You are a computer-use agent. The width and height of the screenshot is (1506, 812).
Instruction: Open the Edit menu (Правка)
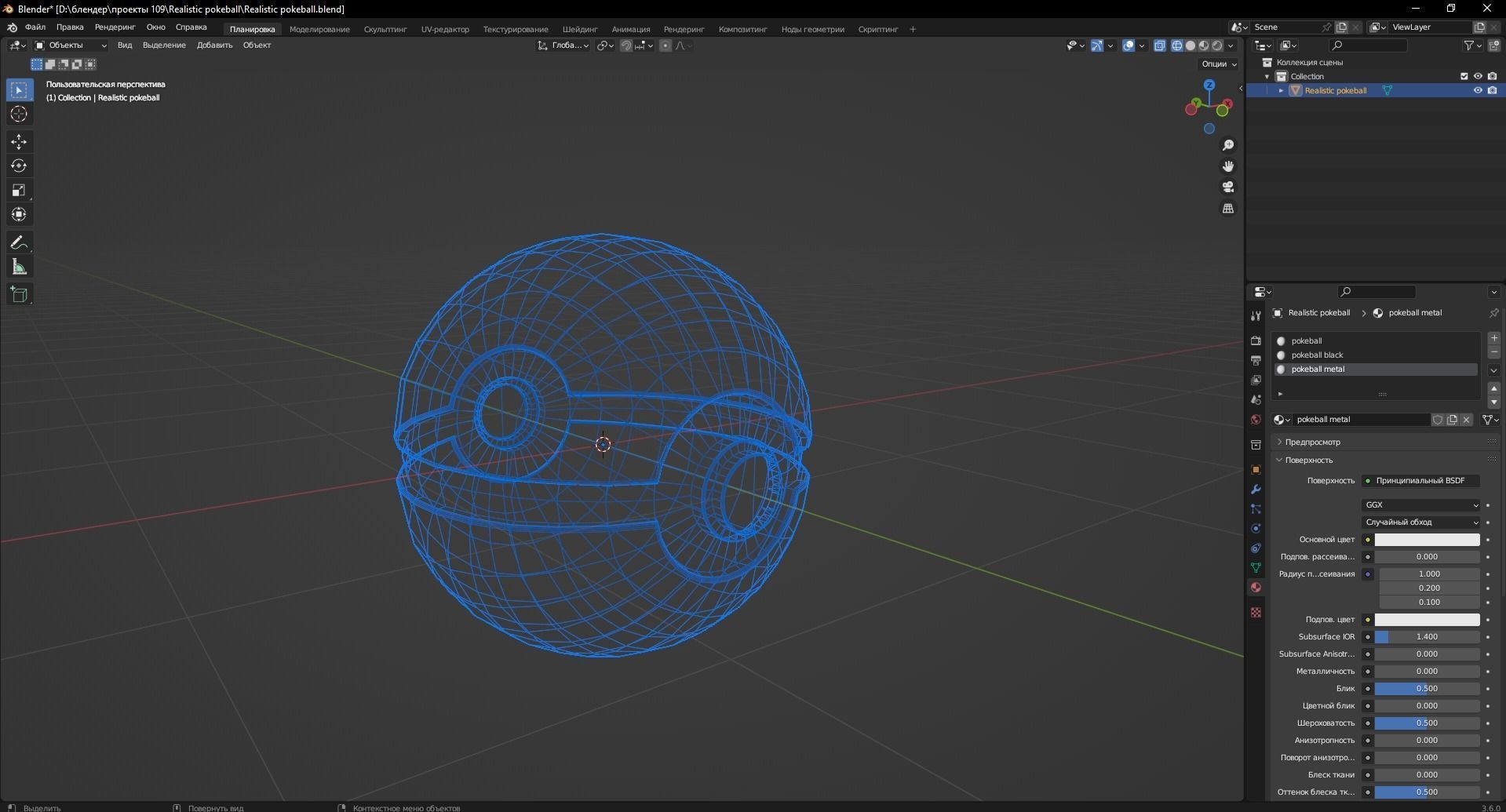click(70, 27)
